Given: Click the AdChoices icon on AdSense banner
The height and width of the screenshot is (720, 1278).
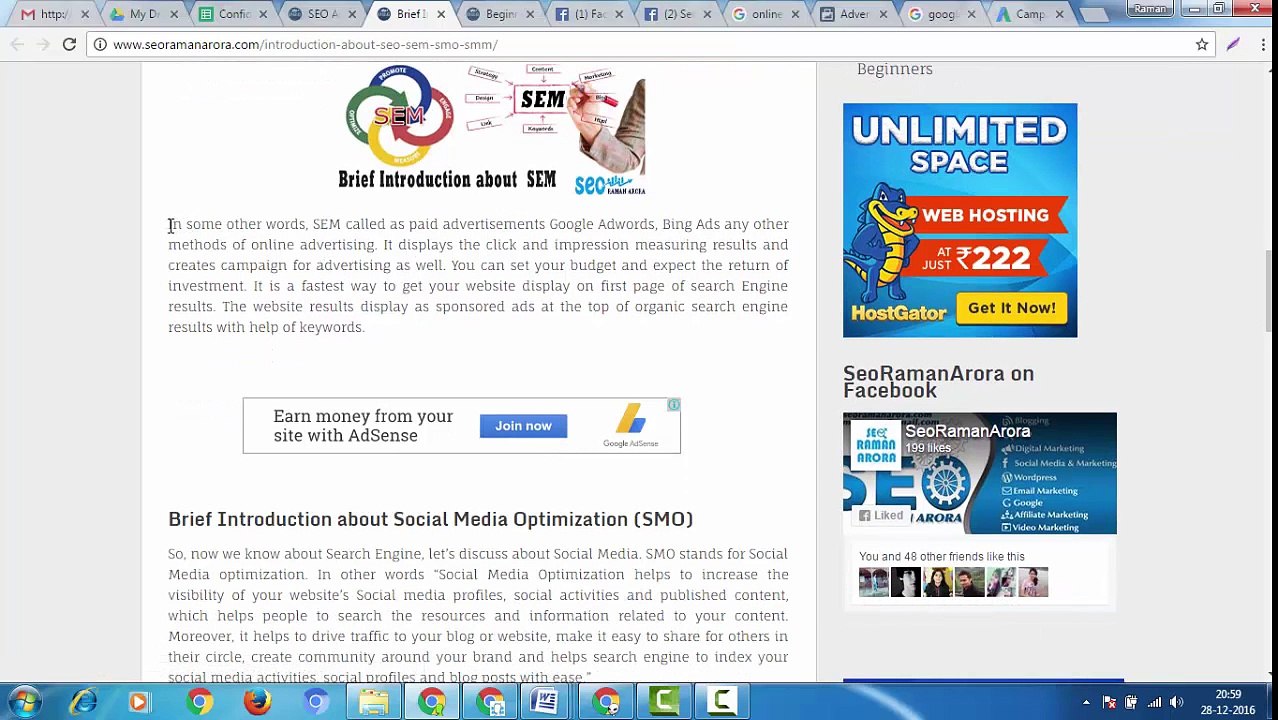Looking at the screenshot, I should [674, 405].
